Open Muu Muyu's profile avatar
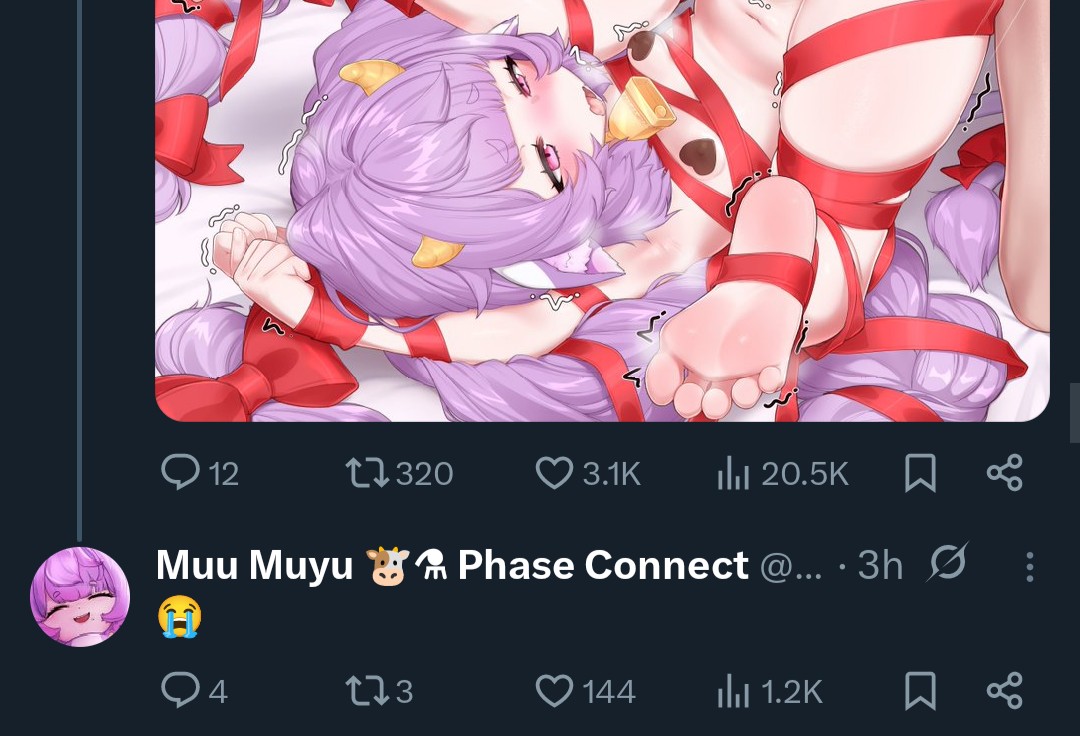 [80, 597]
